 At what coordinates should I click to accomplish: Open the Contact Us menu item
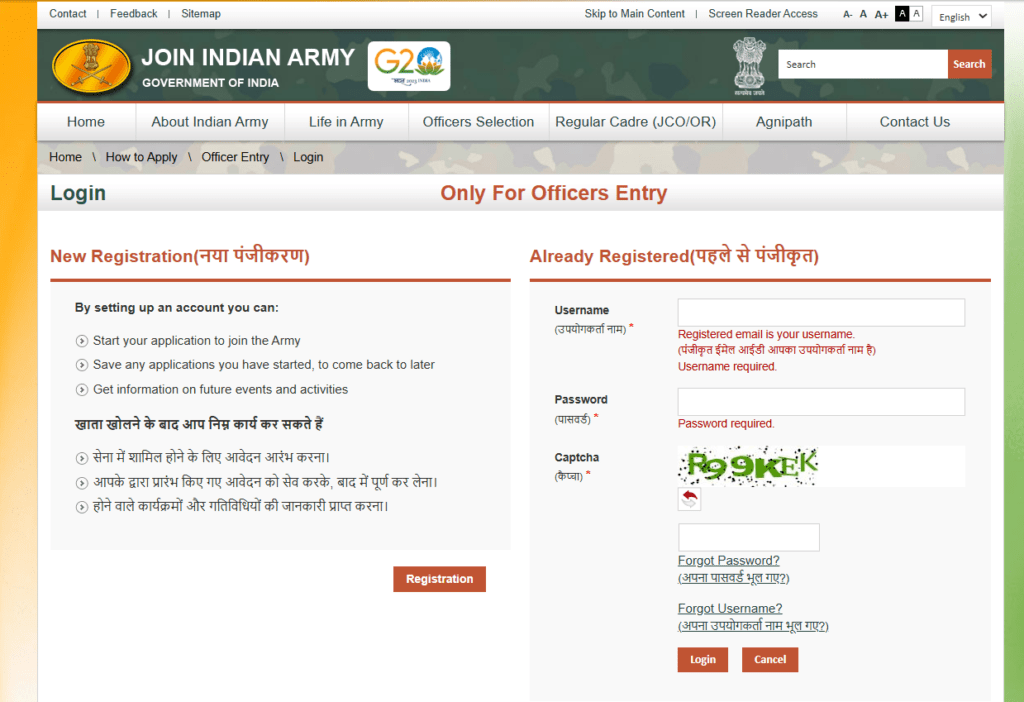[x=914, y=122]
